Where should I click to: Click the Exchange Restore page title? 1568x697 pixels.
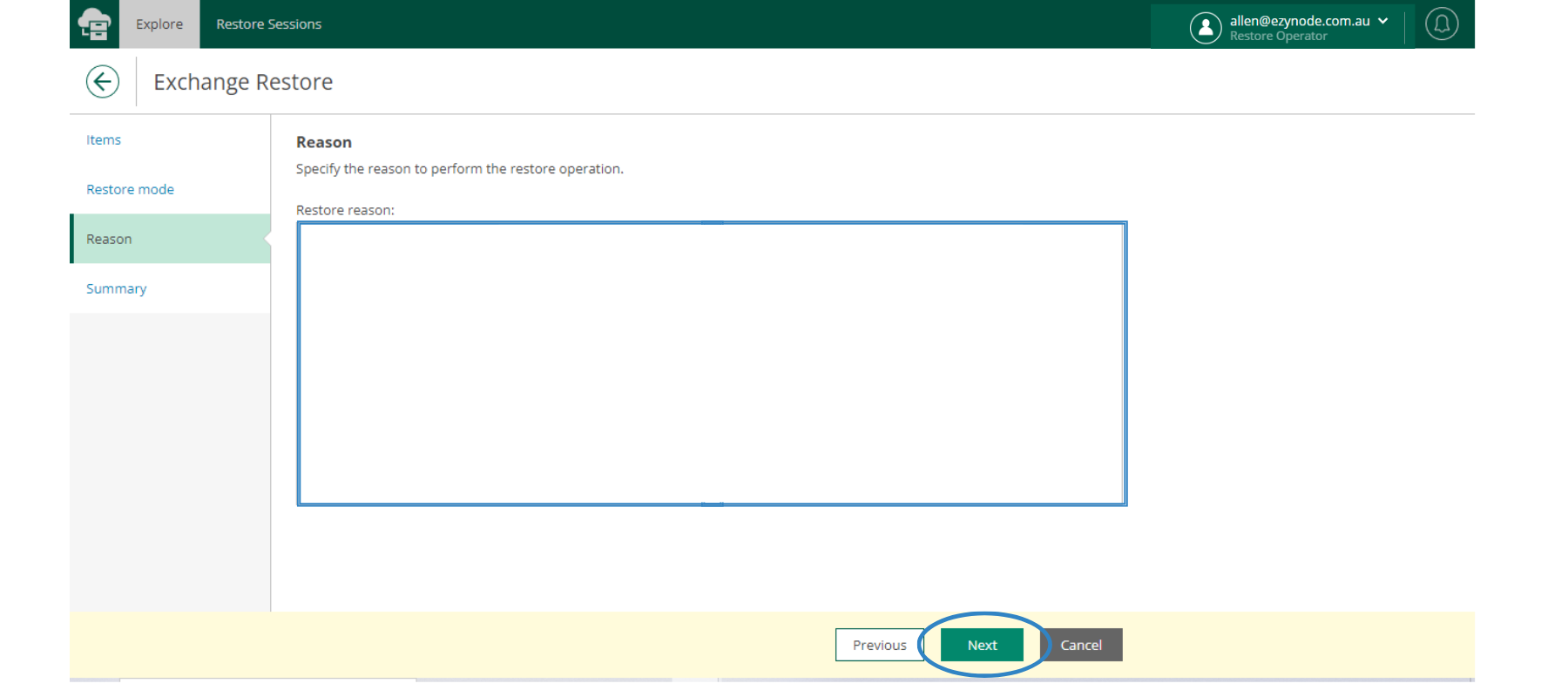coord(243,82)
